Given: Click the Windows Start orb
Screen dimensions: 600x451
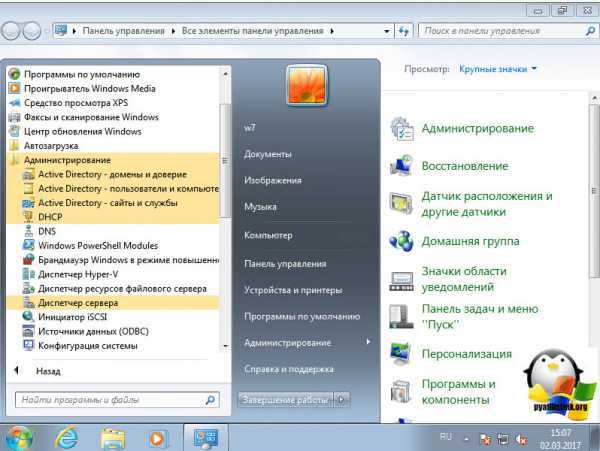Looking at the screenshot, I should pos(18,438).
